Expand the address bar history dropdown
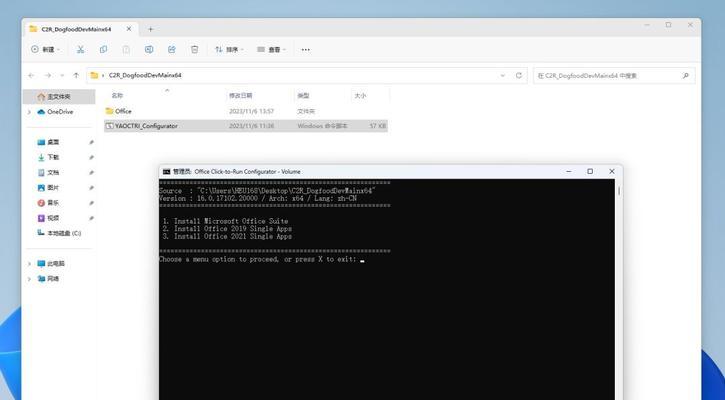The height and width of the screenshot is (400, 725). point(503,75)
